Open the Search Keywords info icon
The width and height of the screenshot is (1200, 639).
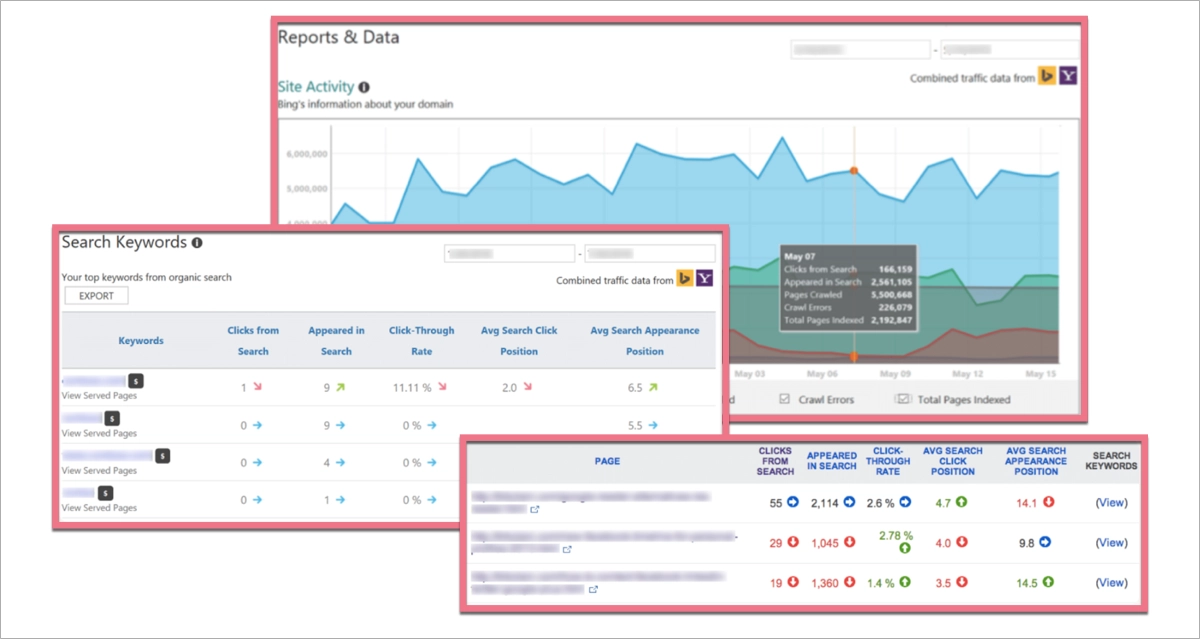pyautogui.click(x=199, y=242)
